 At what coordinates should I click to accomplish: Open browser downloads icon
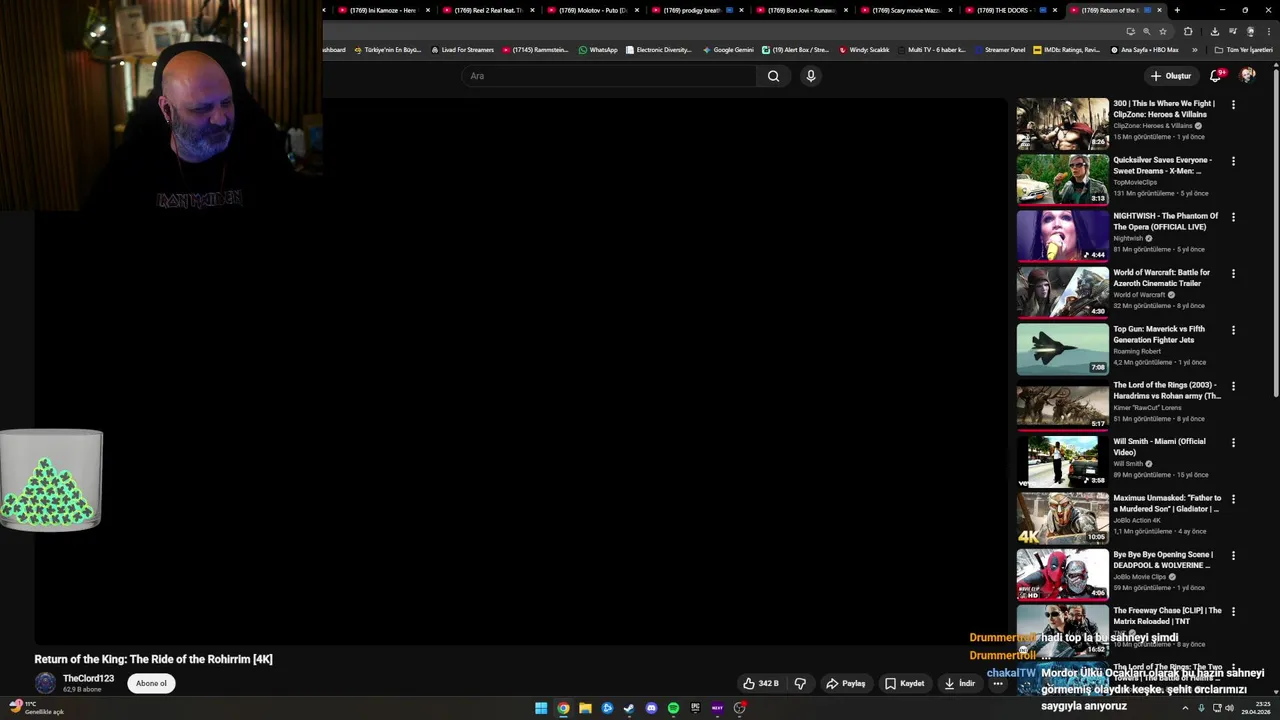tap(1214, 31)
